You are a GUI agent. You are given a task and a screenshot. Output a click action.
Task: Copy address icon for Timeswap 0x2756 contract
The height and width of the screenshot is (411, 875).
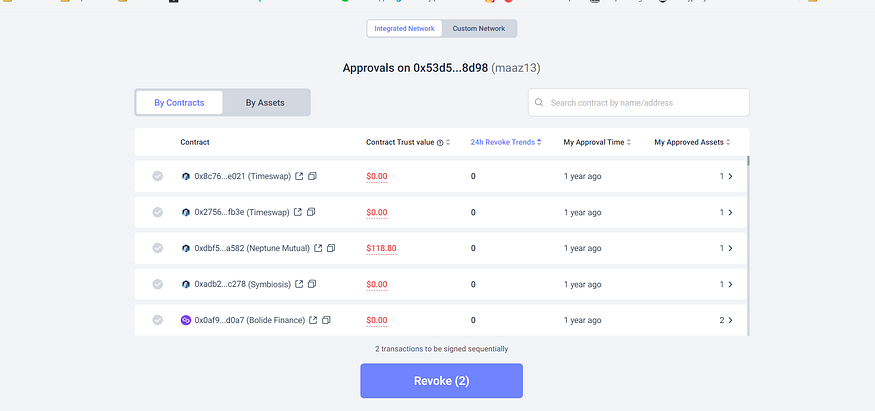[x=311, y=212]
